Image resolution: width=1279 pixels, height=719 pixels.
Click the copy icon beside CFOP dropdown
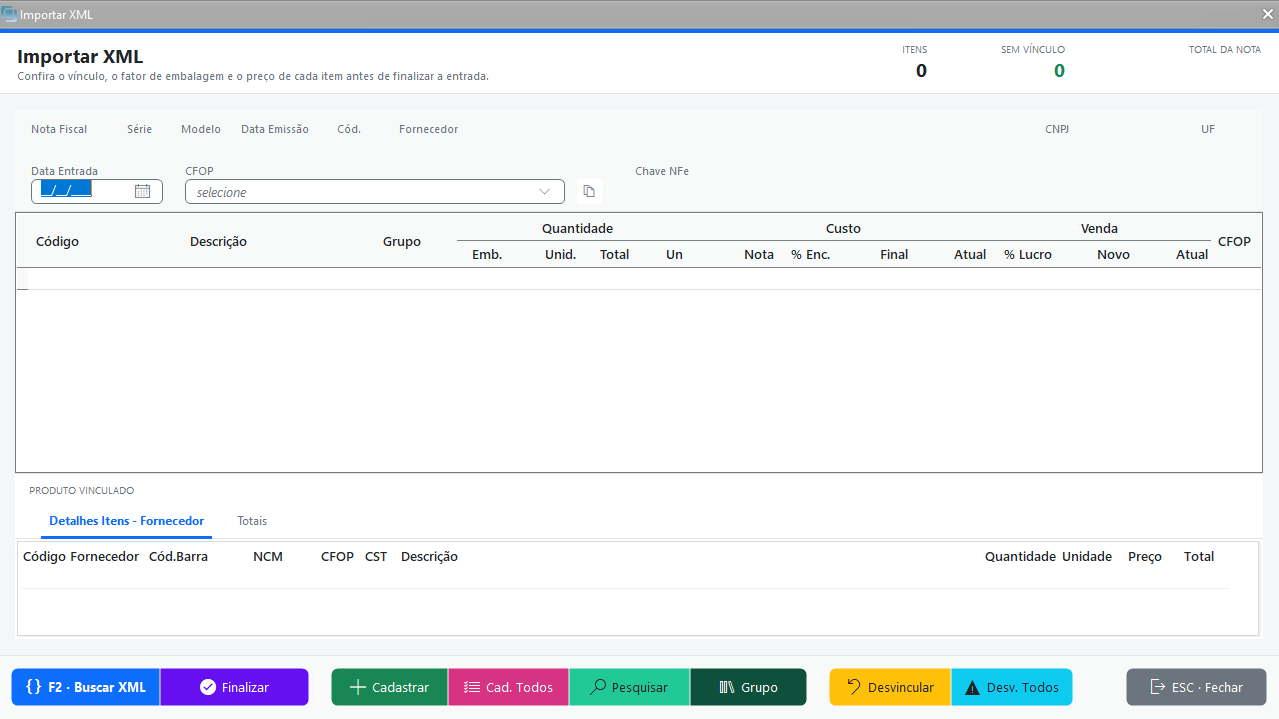pos(589,191)
